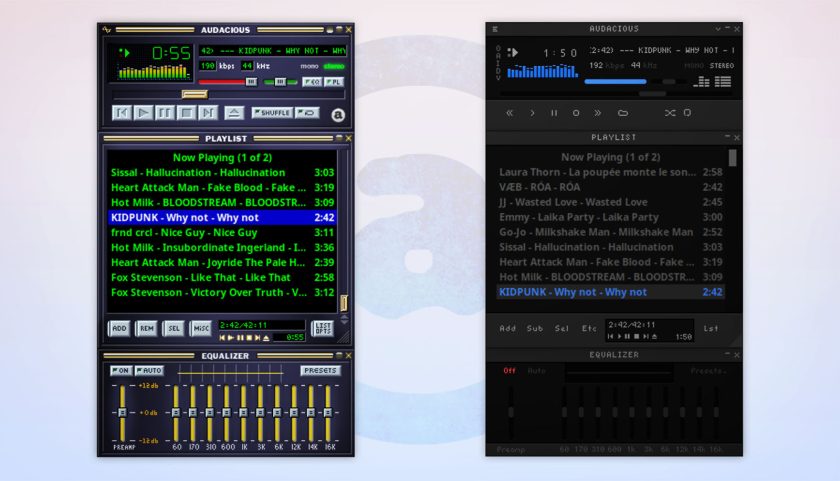Pause playback in dark right player

[x=554, y=113]
